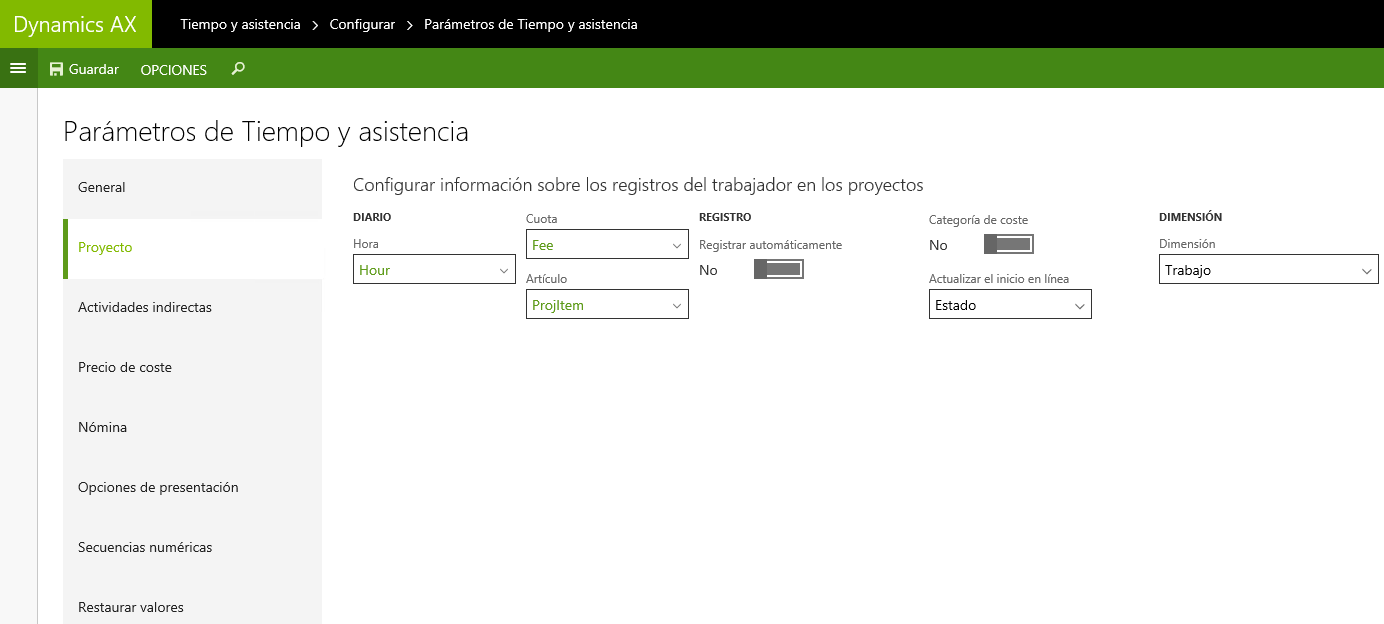Expand the Artículo dropdown arrow
This screenshot has width=1384, height=624.
pyautogui.click(x=677, y=305)
